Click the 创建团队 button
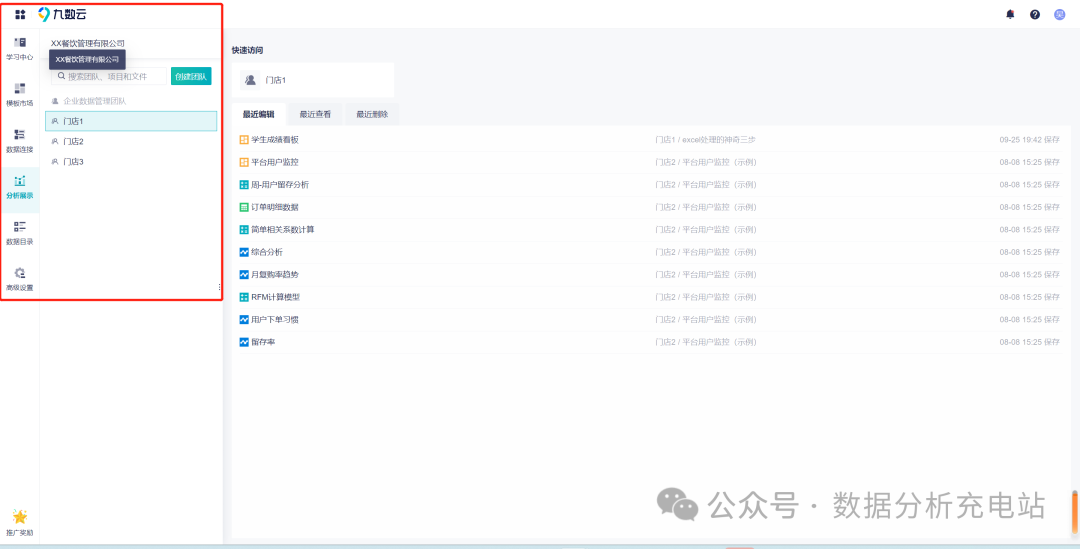Viewport: 1080px width, 549px height. tap(191, 76)
